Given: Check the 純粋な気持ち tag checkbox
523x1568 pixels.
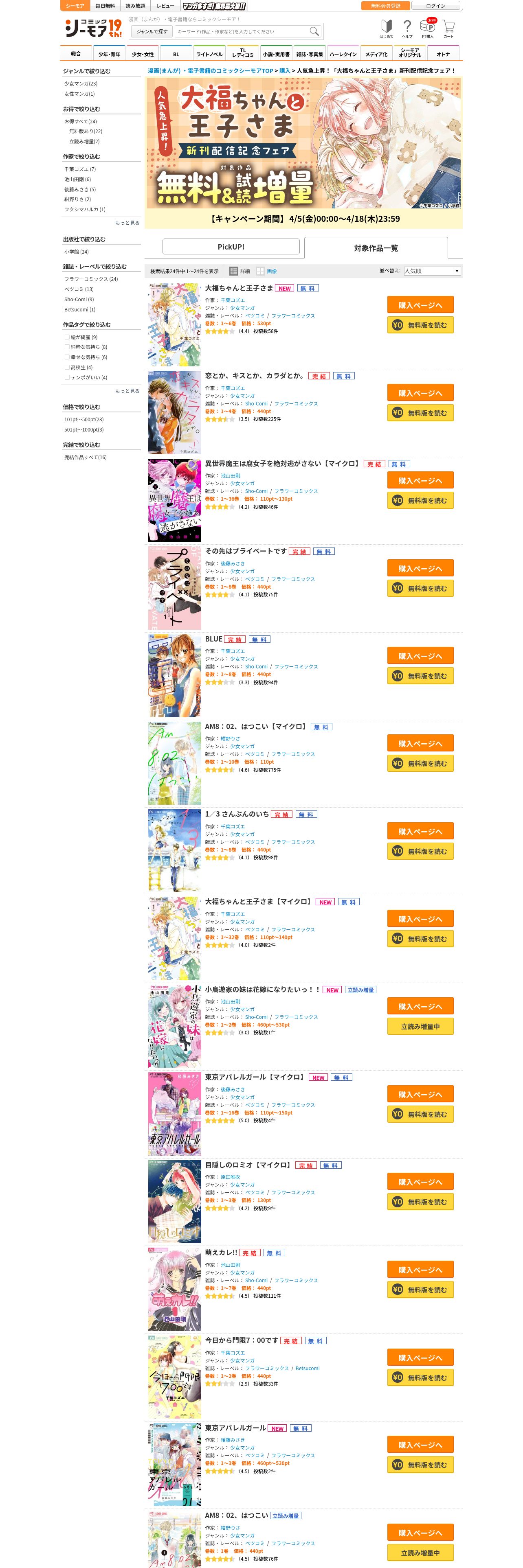Looking at the screenshot, I should coord(67,347).
